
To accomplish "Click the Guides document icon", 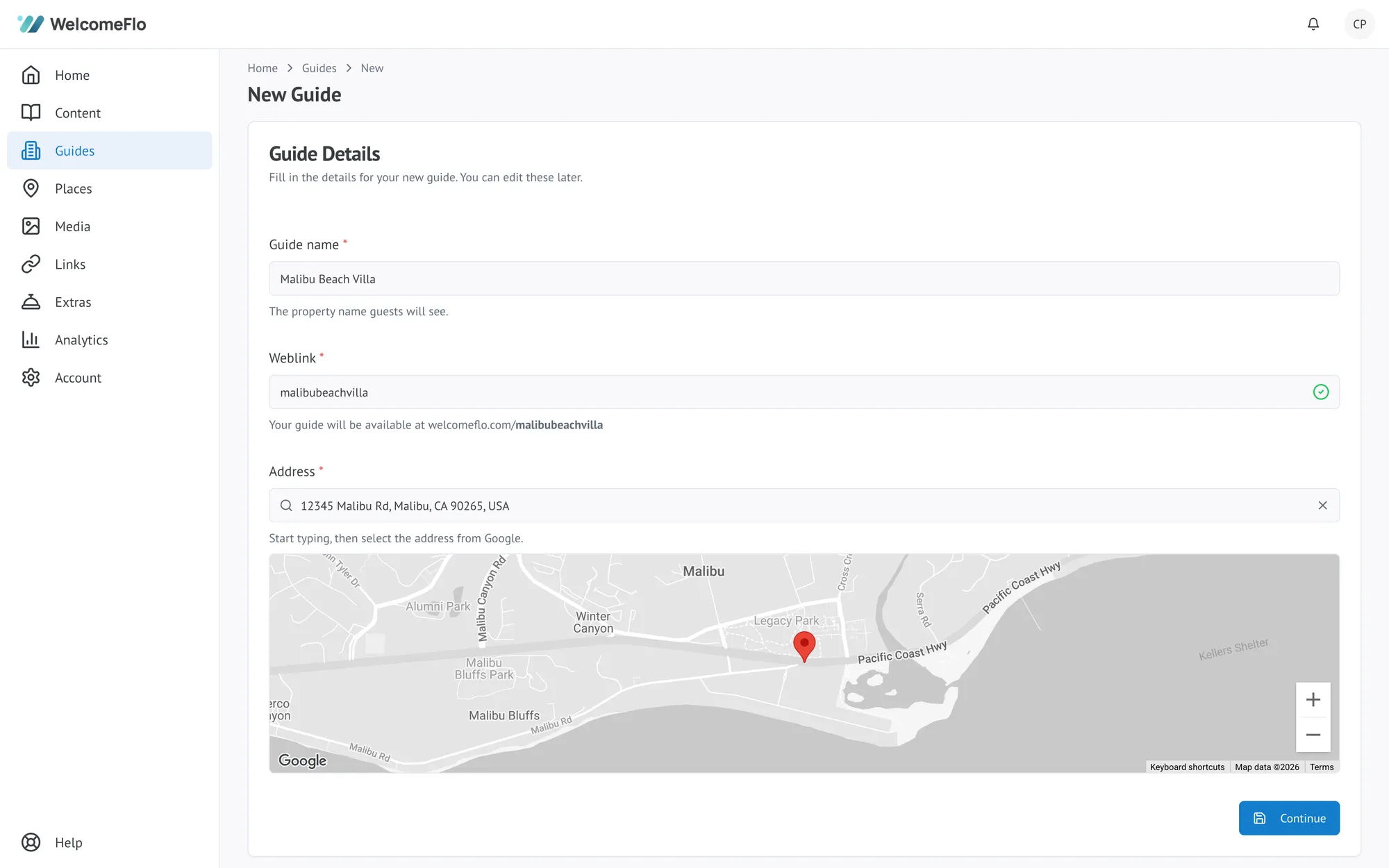I will tap(31, 151).
